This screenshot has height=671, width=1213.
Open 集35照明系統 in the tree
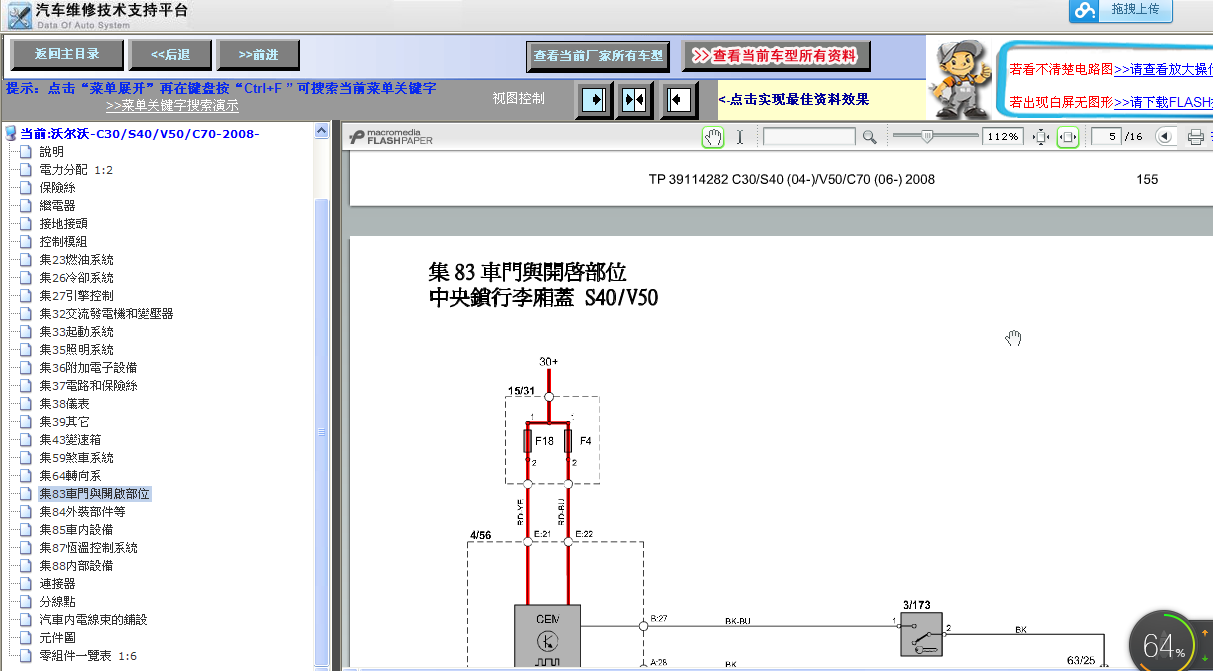(76, 350)
